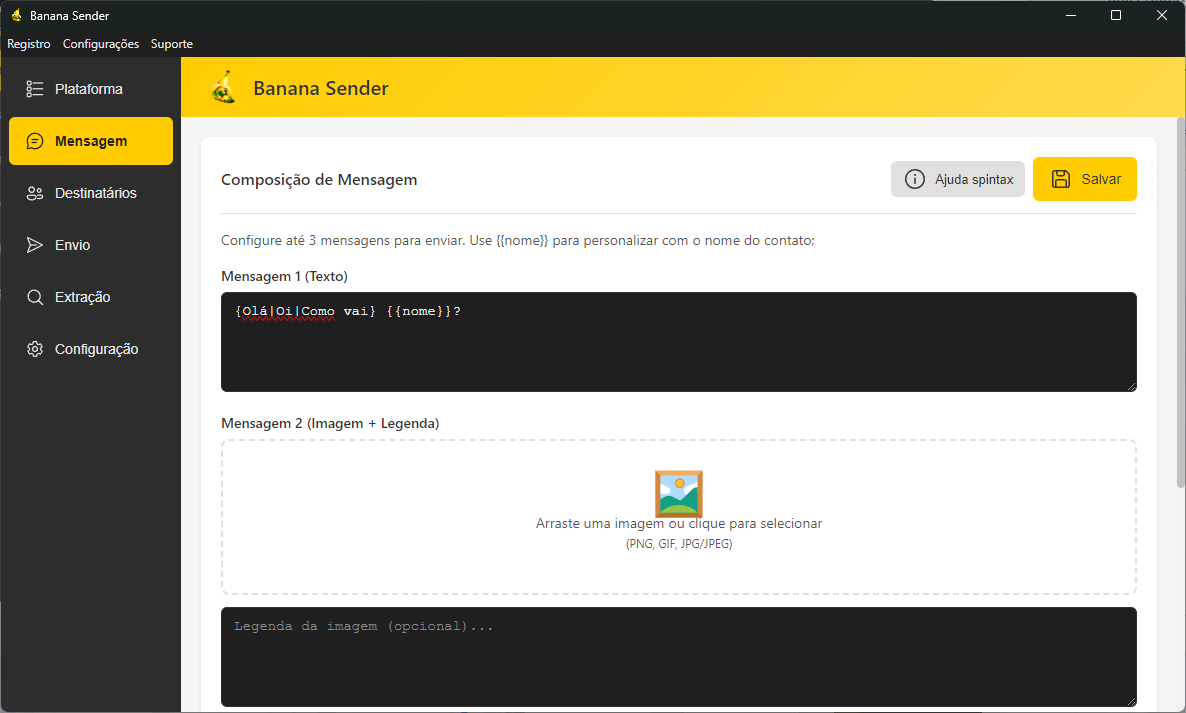
Task: Click the Destinatários people icon
Action: 35,193
